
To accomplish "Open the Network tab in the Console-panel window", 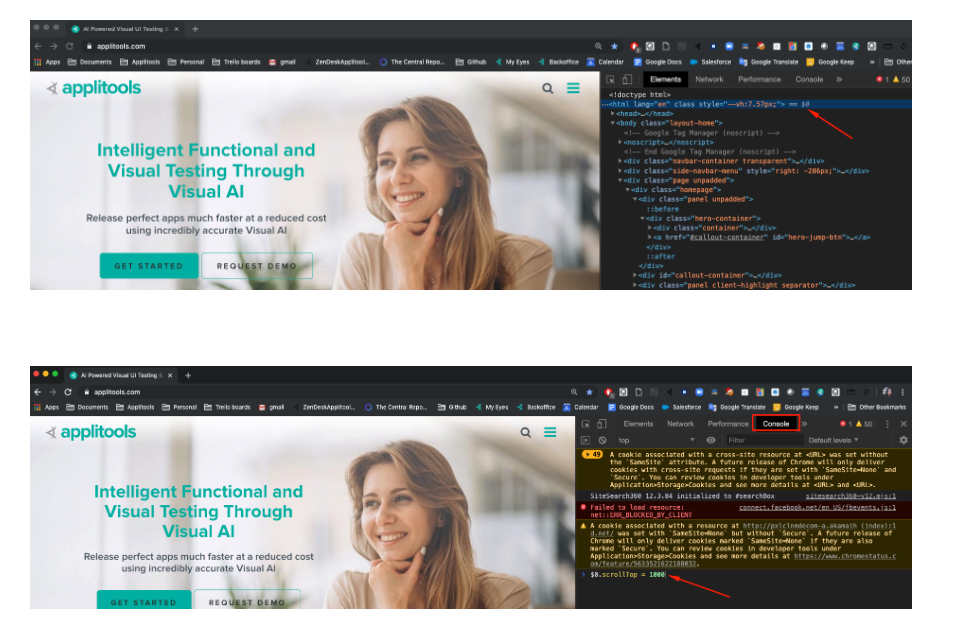I will (680, 424).
